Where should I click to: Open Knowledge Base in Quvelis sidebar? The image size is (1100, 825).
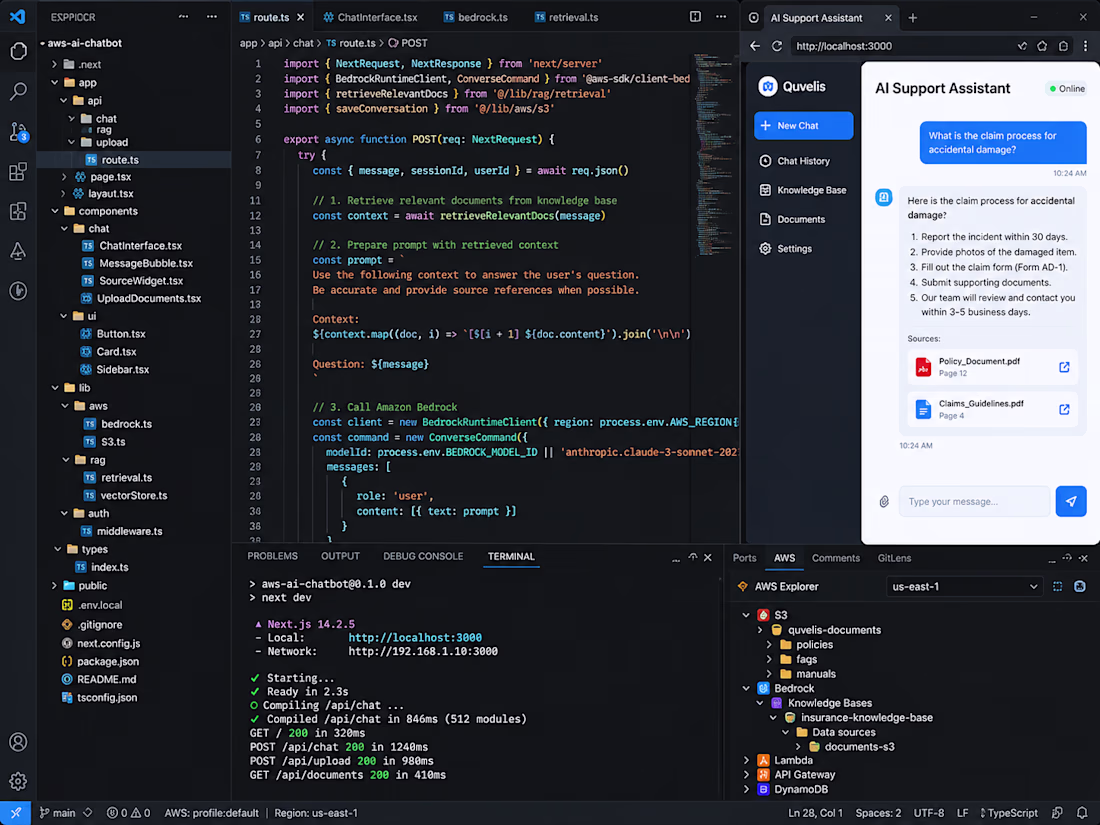[803, 190]
